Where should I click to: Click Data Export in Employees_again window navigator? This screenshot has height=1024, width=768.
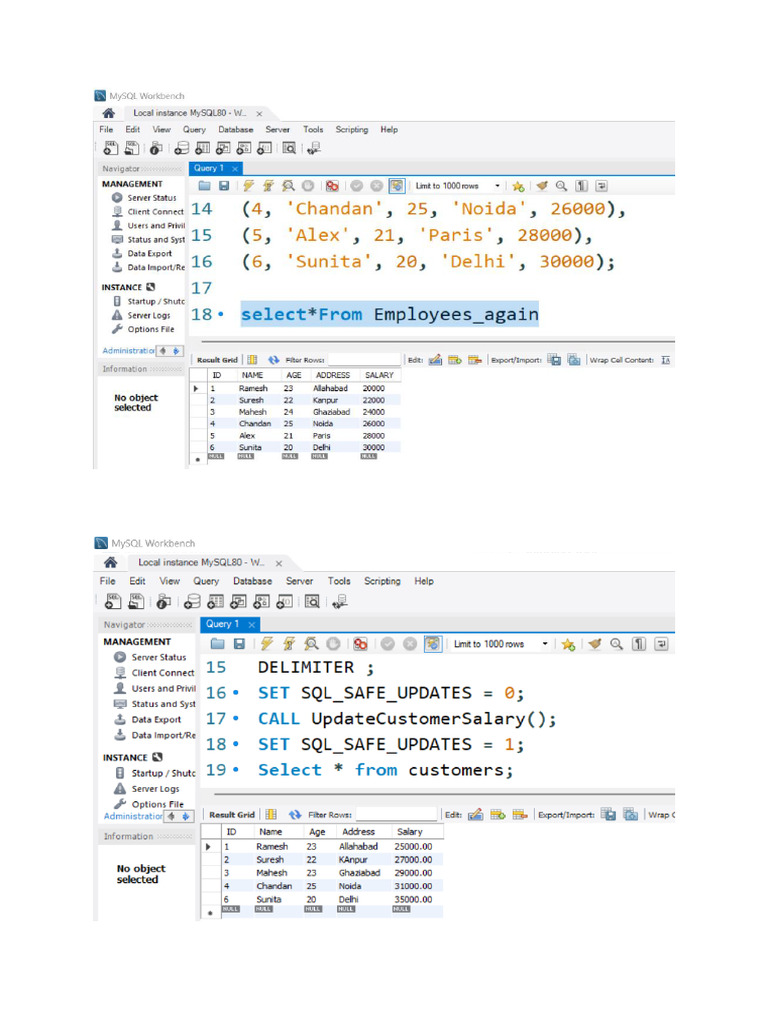point(149,254)
